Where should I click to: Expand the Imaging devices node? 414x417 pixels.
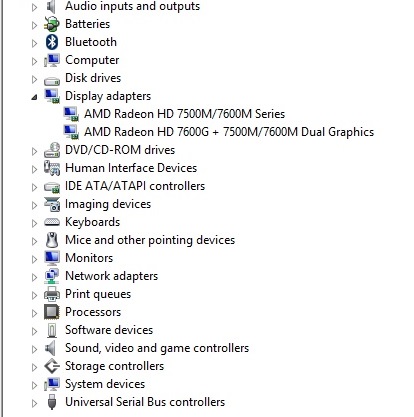pos(34,205)
